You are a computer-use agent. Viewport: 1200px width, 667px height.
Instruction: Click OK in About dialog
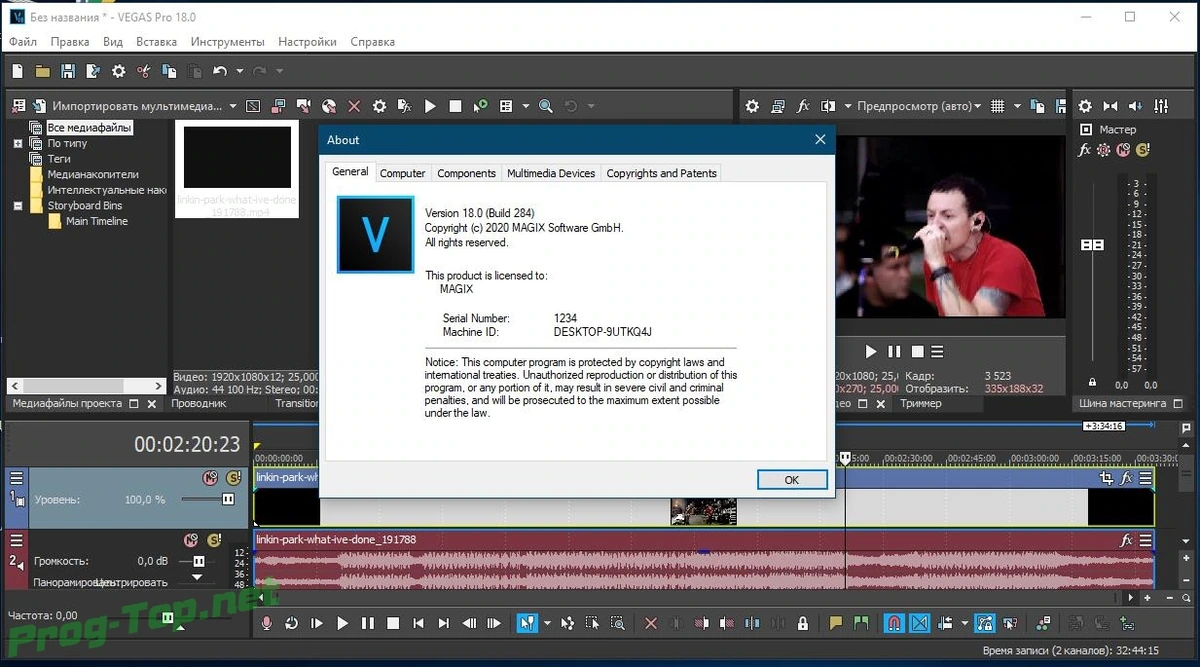point(791,480)
